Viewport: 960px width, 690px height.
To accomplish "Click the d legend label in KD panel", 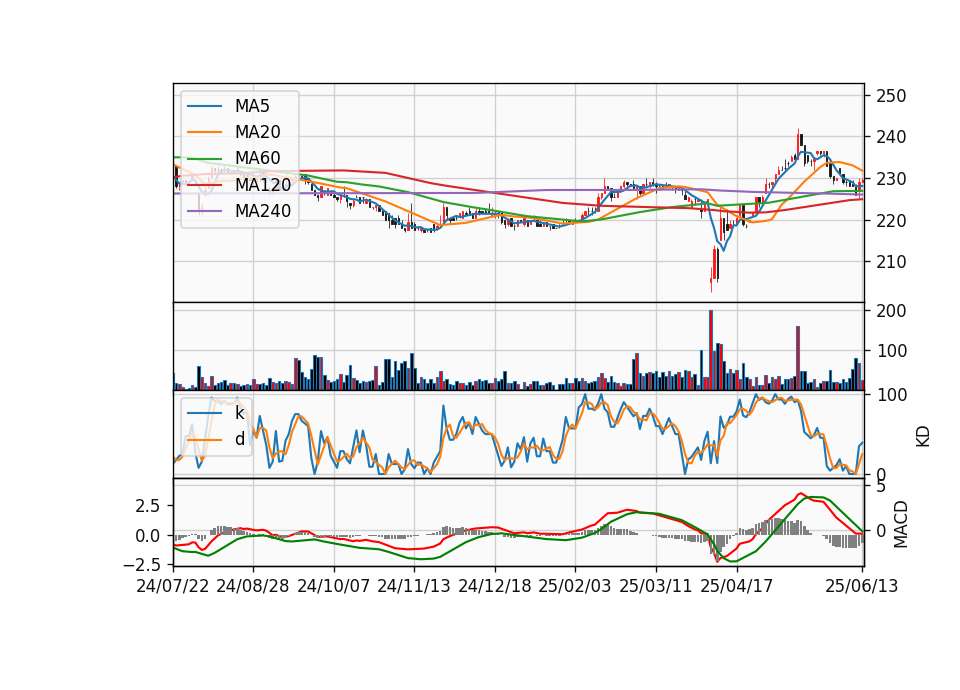I will tap(239, 438).
